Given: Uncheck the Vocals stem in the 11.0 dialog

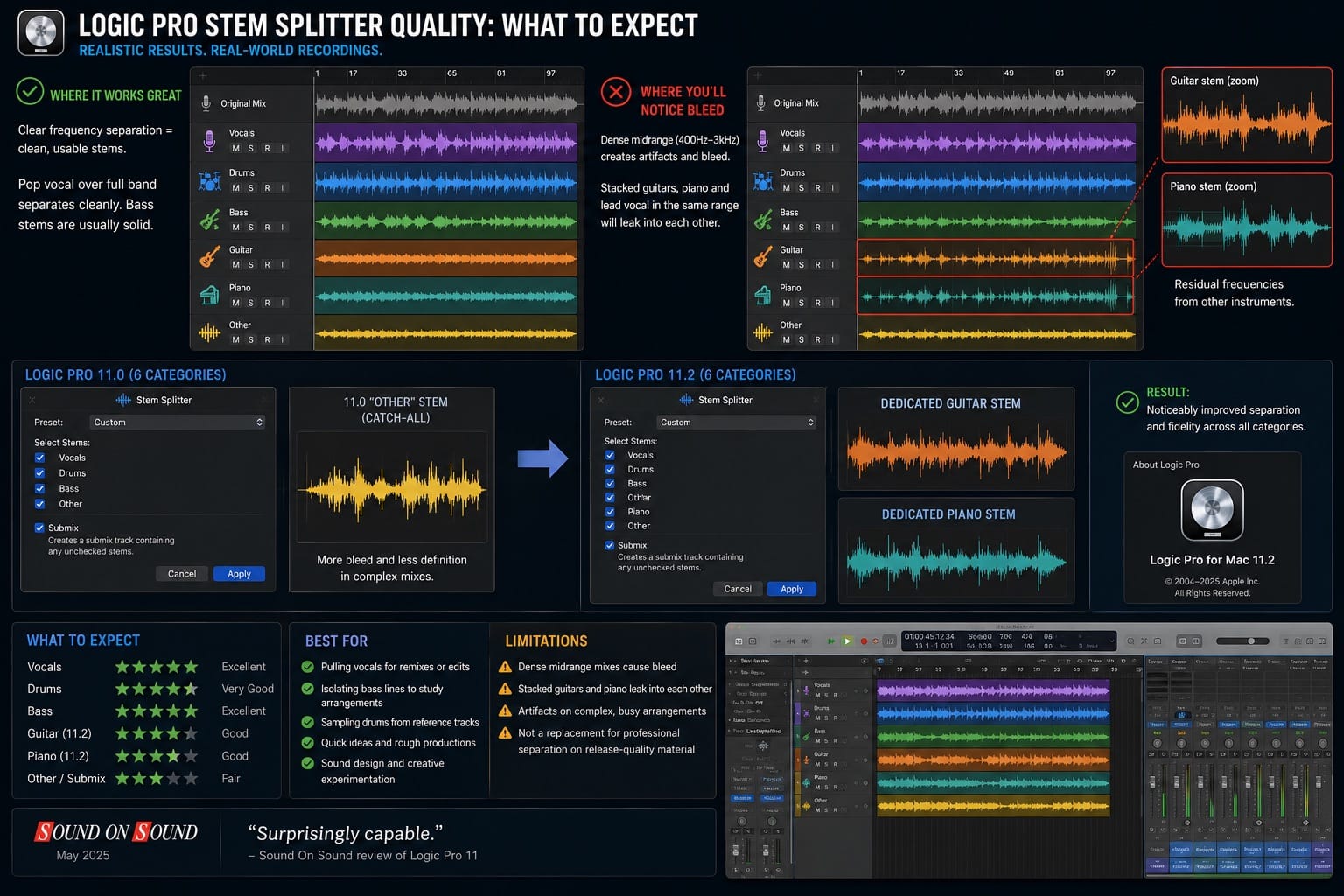Looking at the screenshot, I should 39,458.
